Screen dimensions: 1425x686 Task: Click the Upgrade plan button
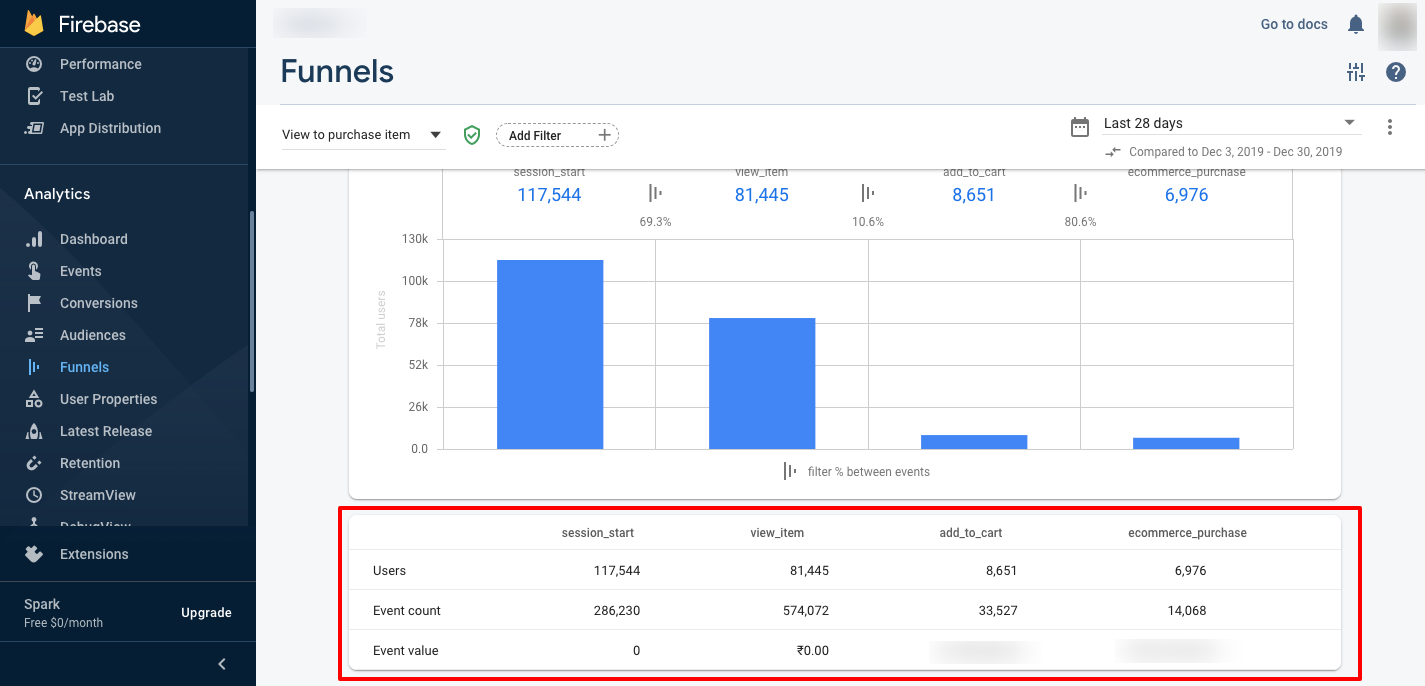(x=206, y=613)
